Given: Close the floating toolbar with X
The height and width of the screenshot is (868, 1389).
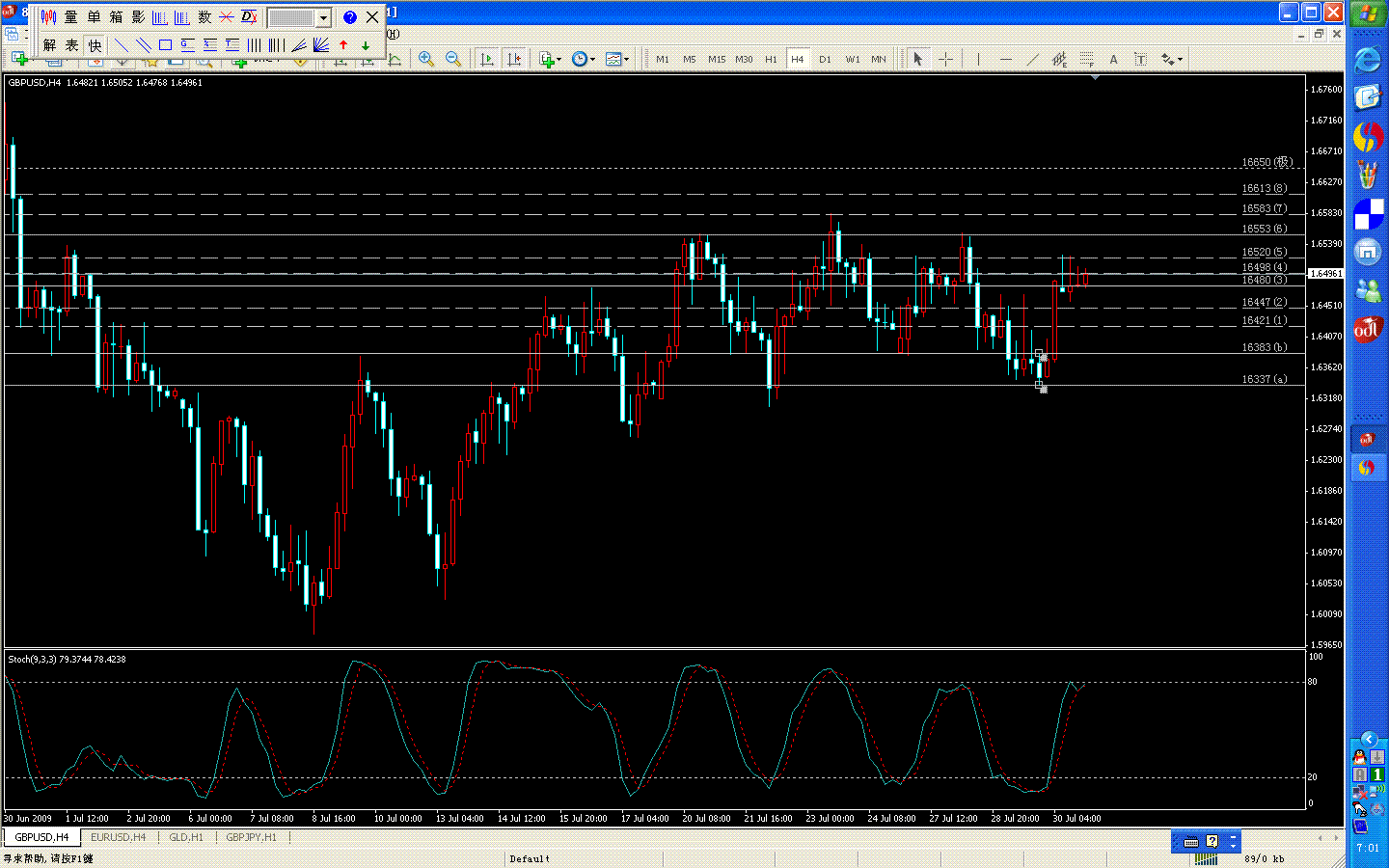Looking at the screenshot, I should click(x=372, y=17).
